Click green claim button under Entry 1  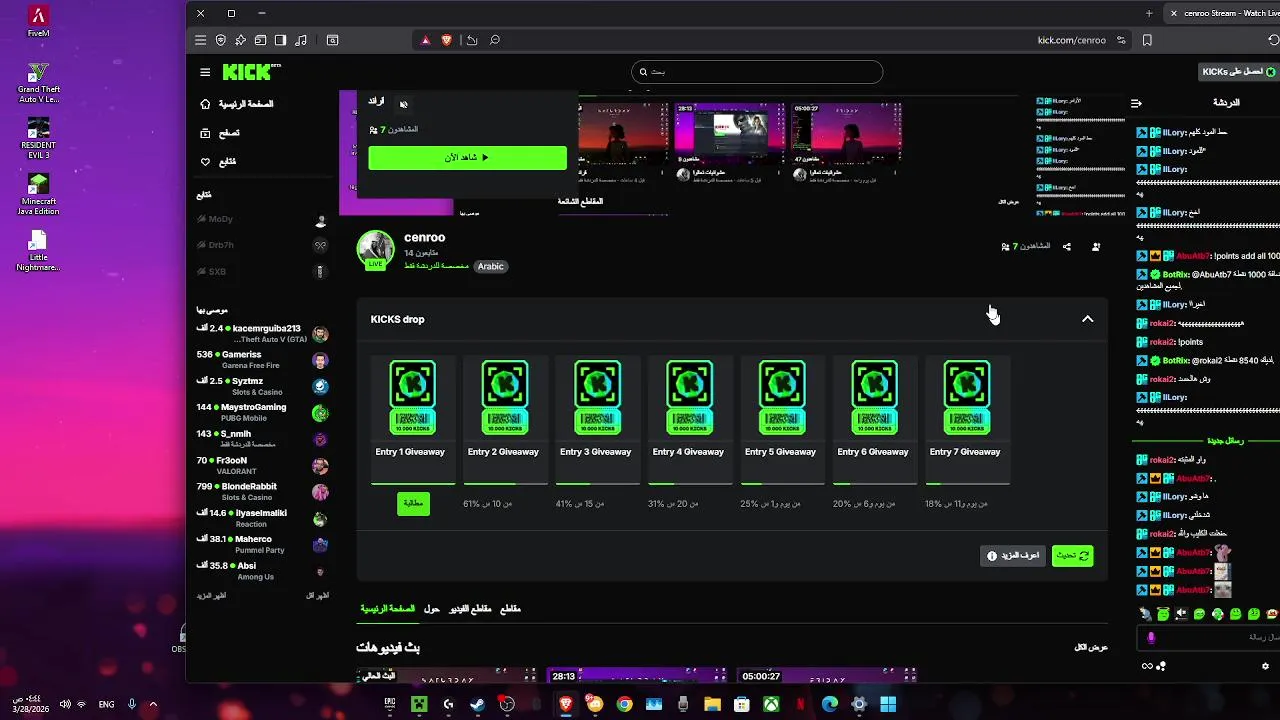[413, 504]
